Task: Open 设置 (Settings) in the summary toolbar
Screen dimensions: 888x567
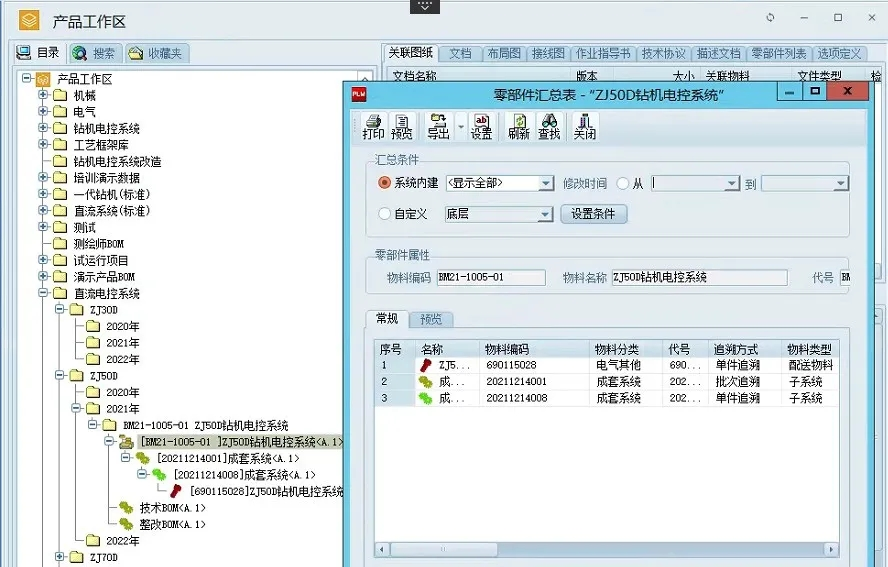Action: (x=481, y=126)
